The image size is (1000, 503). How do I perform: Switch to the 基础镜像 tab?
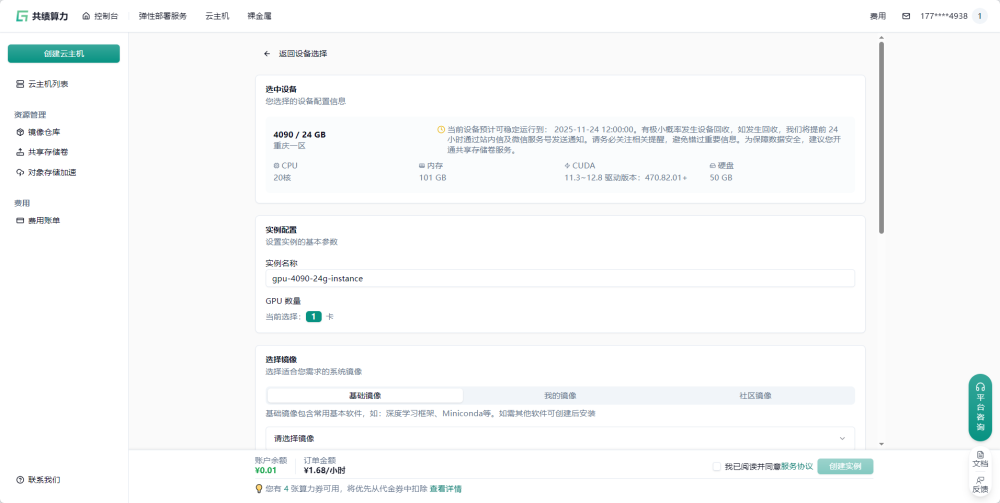pos(365,395)
